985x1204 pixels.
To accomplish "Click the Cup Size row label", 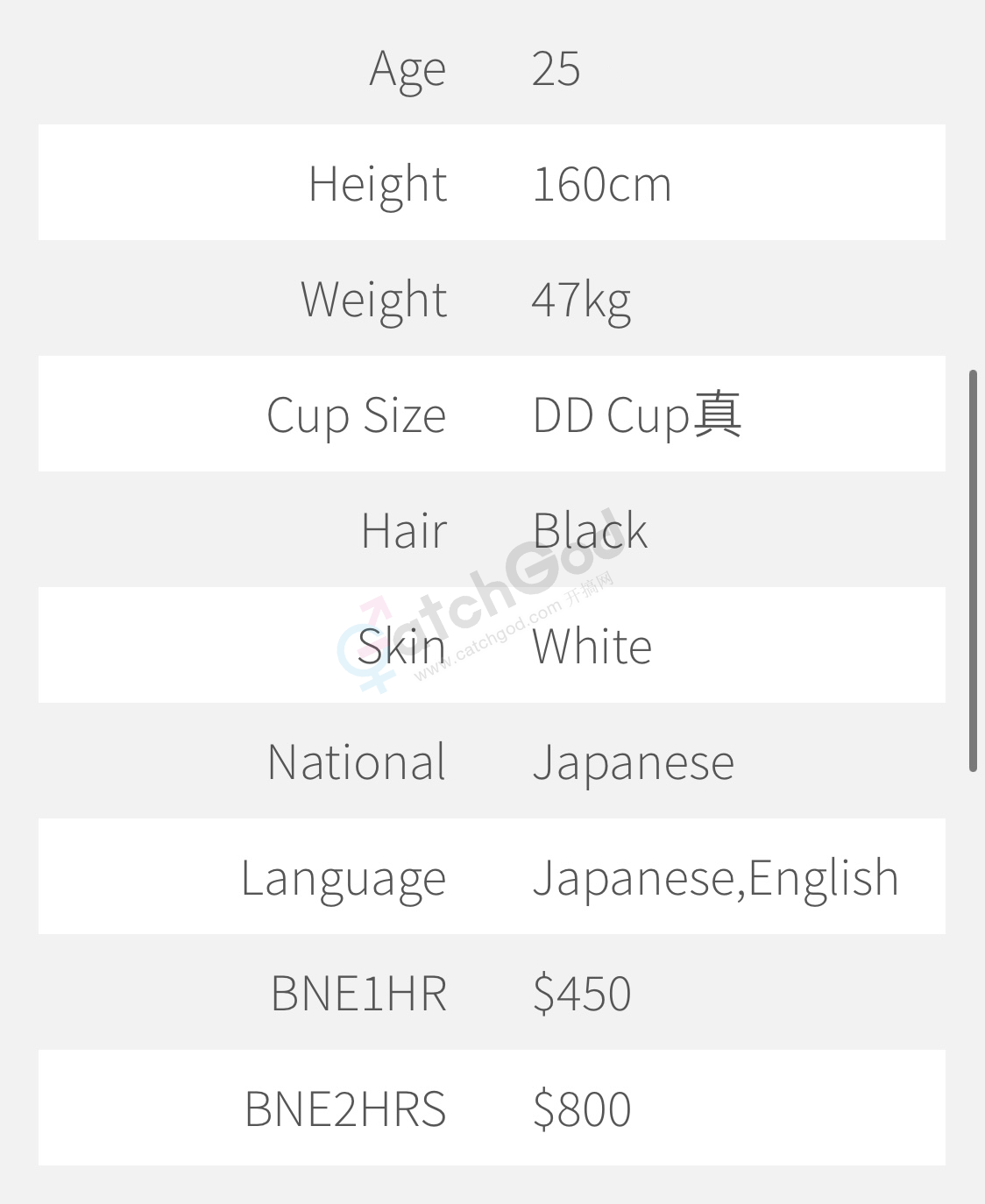I will [357, 415].
